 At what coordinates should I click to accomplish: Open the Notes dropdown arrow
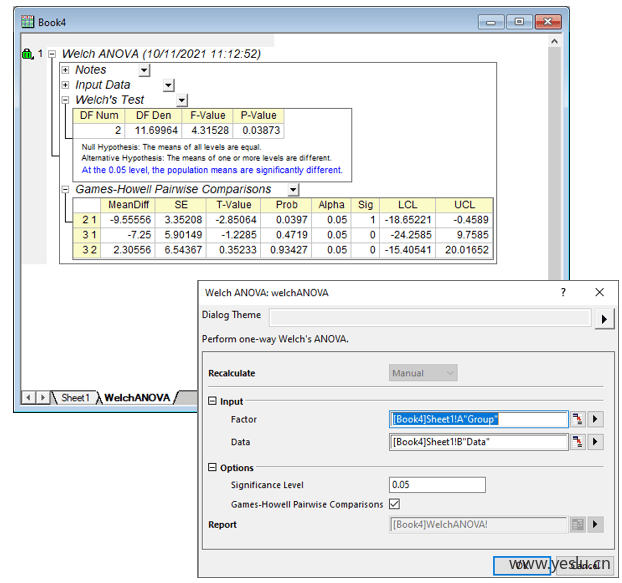point(144,71)
